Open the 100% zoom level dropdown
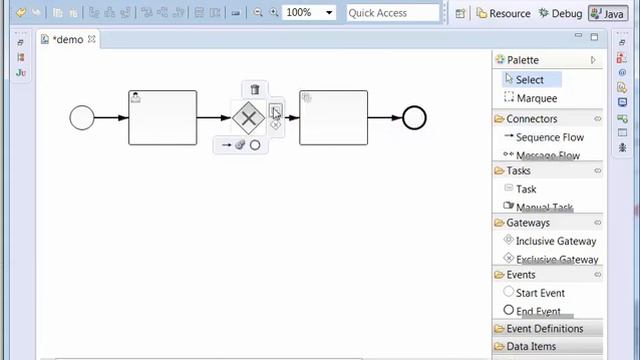This screenshot has height=360, width=640. [329, 13]
